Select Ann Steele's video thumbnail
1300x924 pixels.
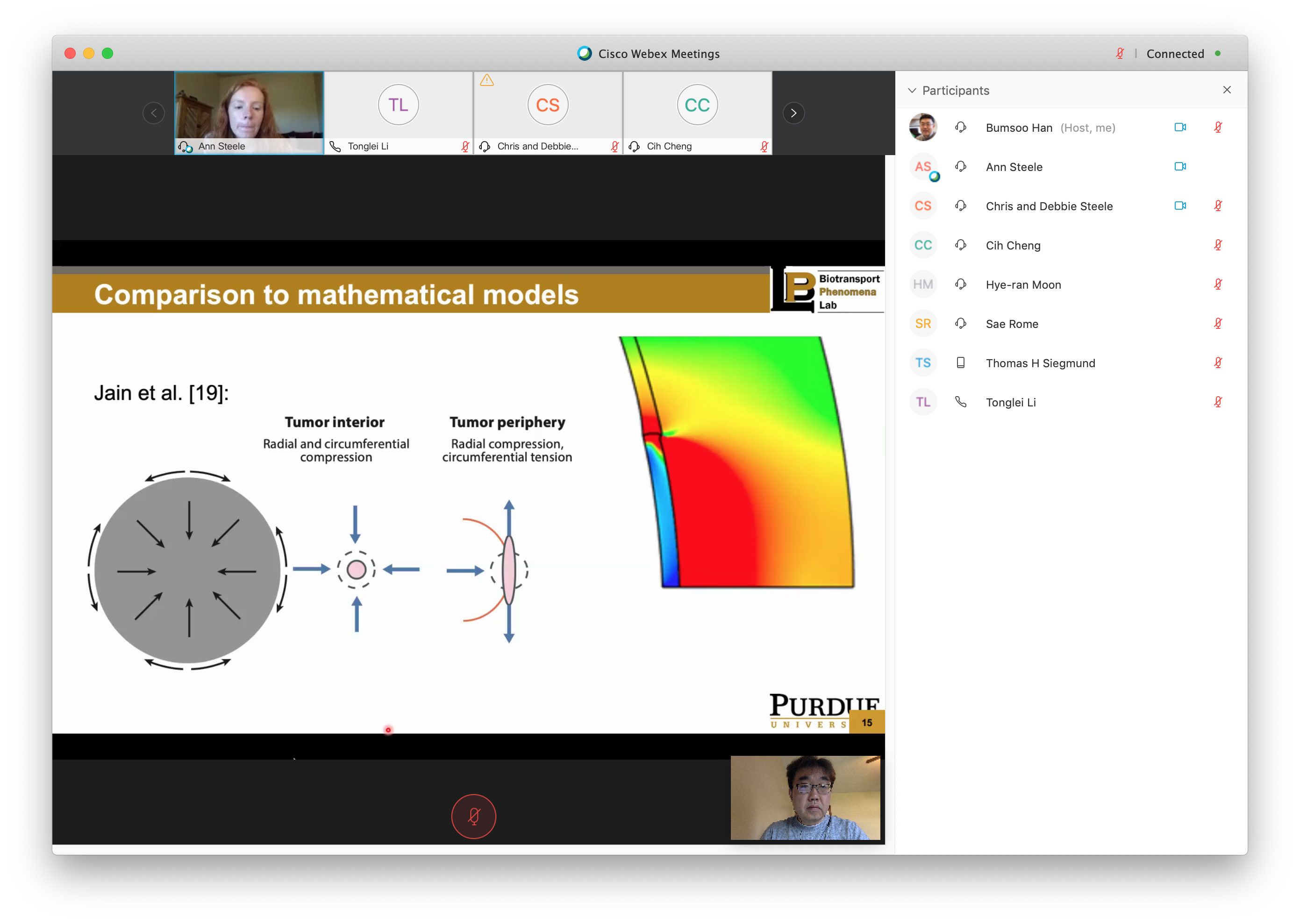(x=250, y=113)
